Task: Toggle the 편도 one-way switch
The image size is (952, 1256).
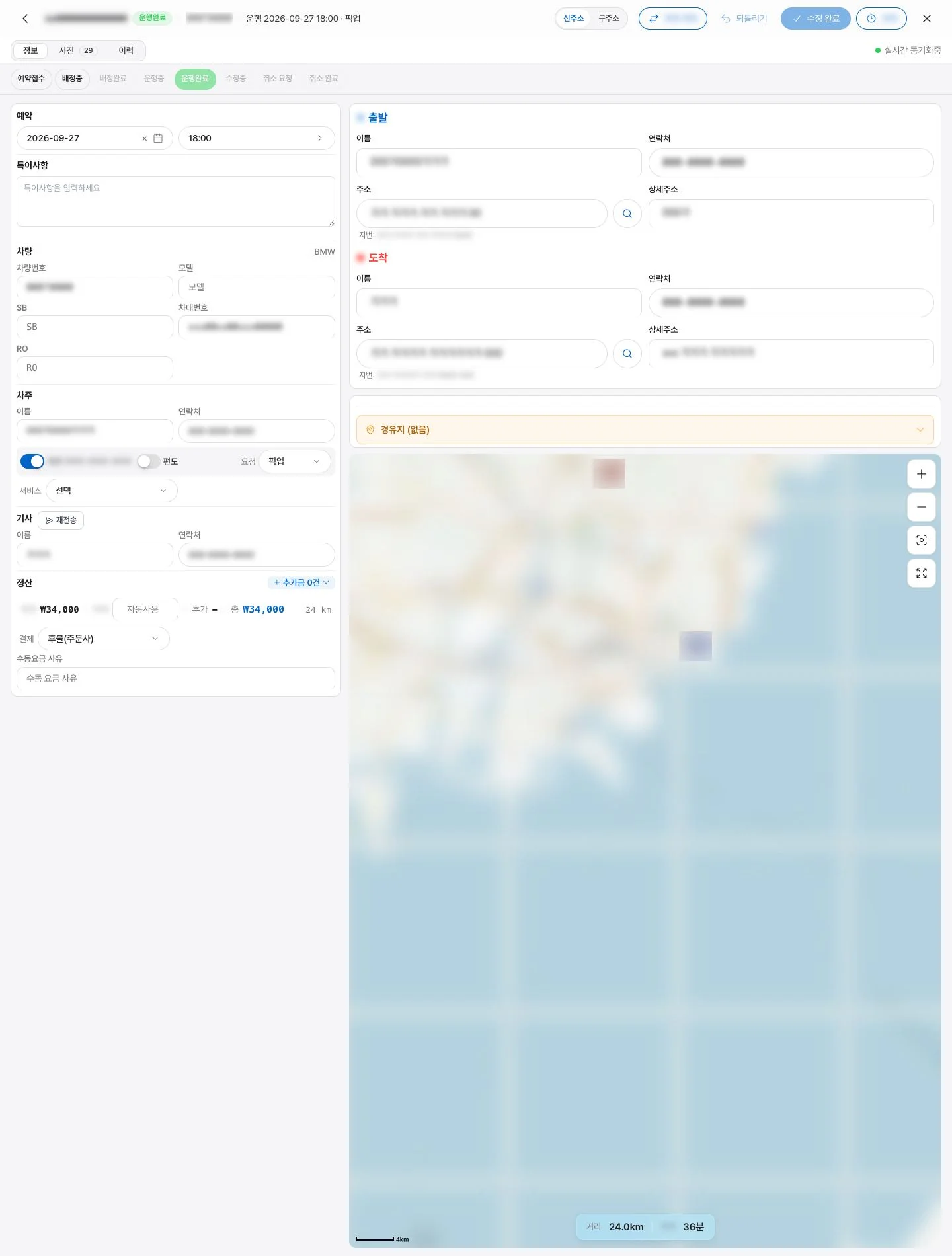Action: point(149,461)
